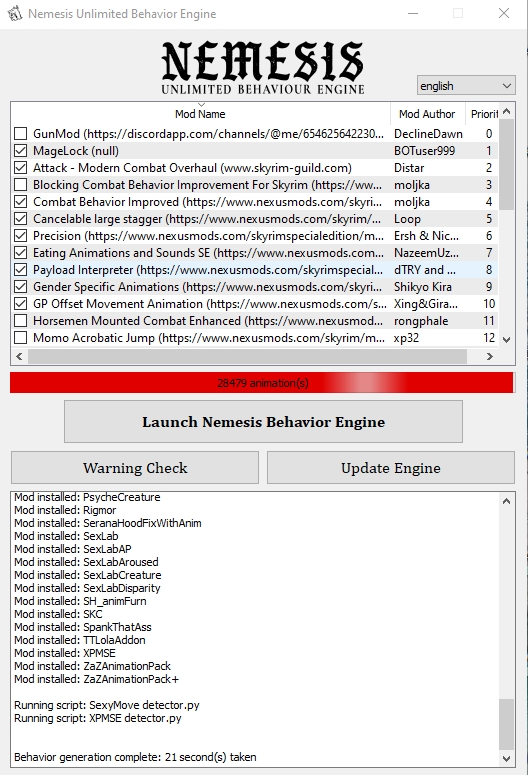Click log line 'Running script: SexyMove detector.py'

point(107,705)
